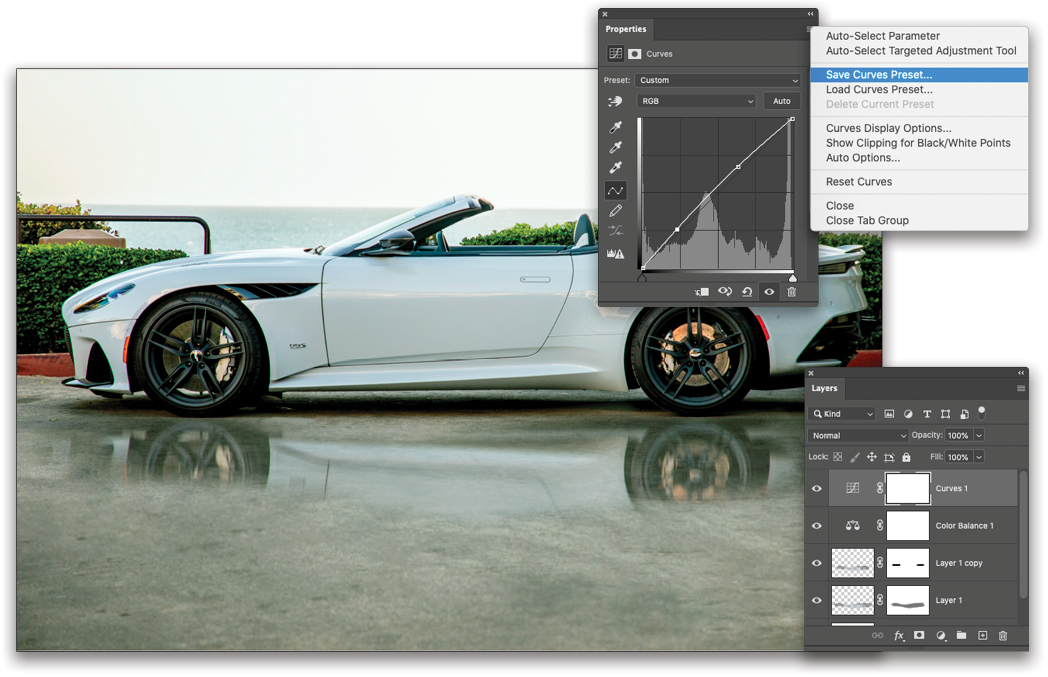Select the pencil to draw curve freehand

coord(615,210)
